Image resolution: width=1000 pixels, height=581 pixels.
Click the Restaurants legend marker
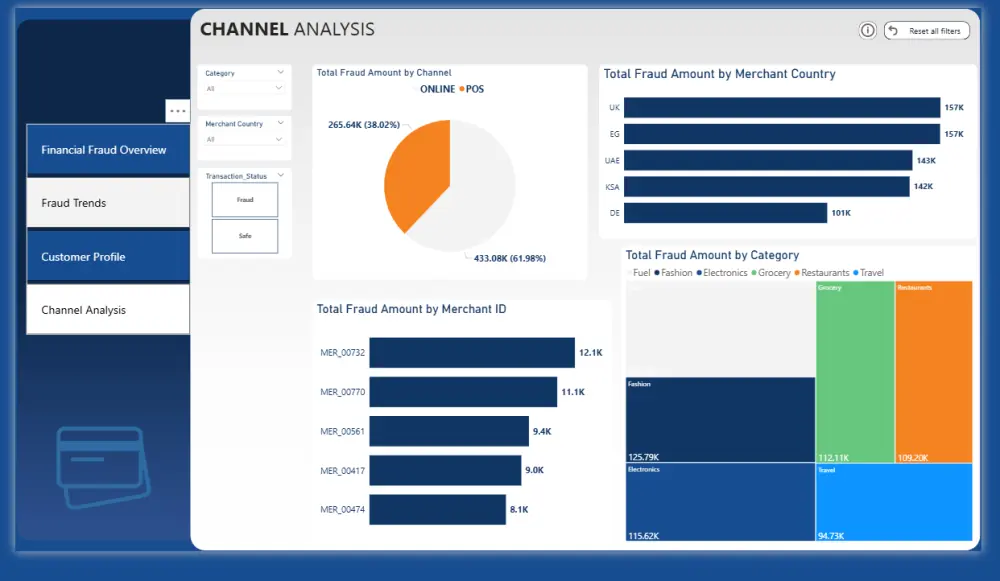(797, 273)
